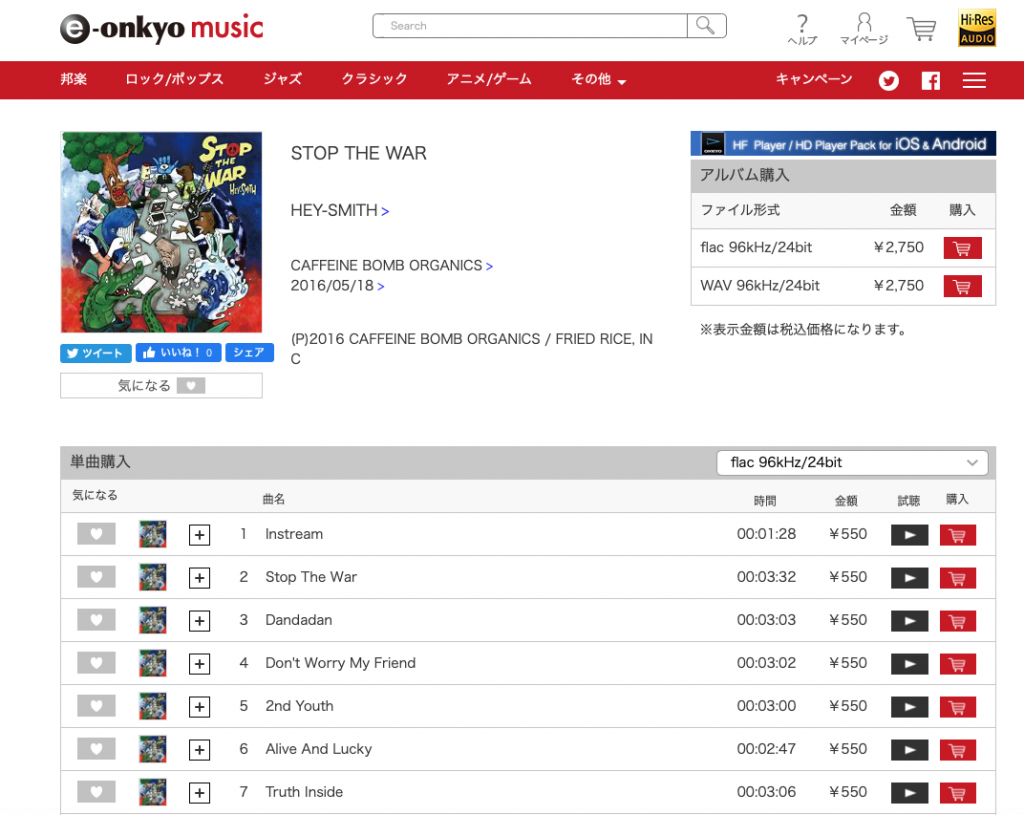Click the Instream track thumbnail
Viewport: 1024px width, 815px height.
153,534
